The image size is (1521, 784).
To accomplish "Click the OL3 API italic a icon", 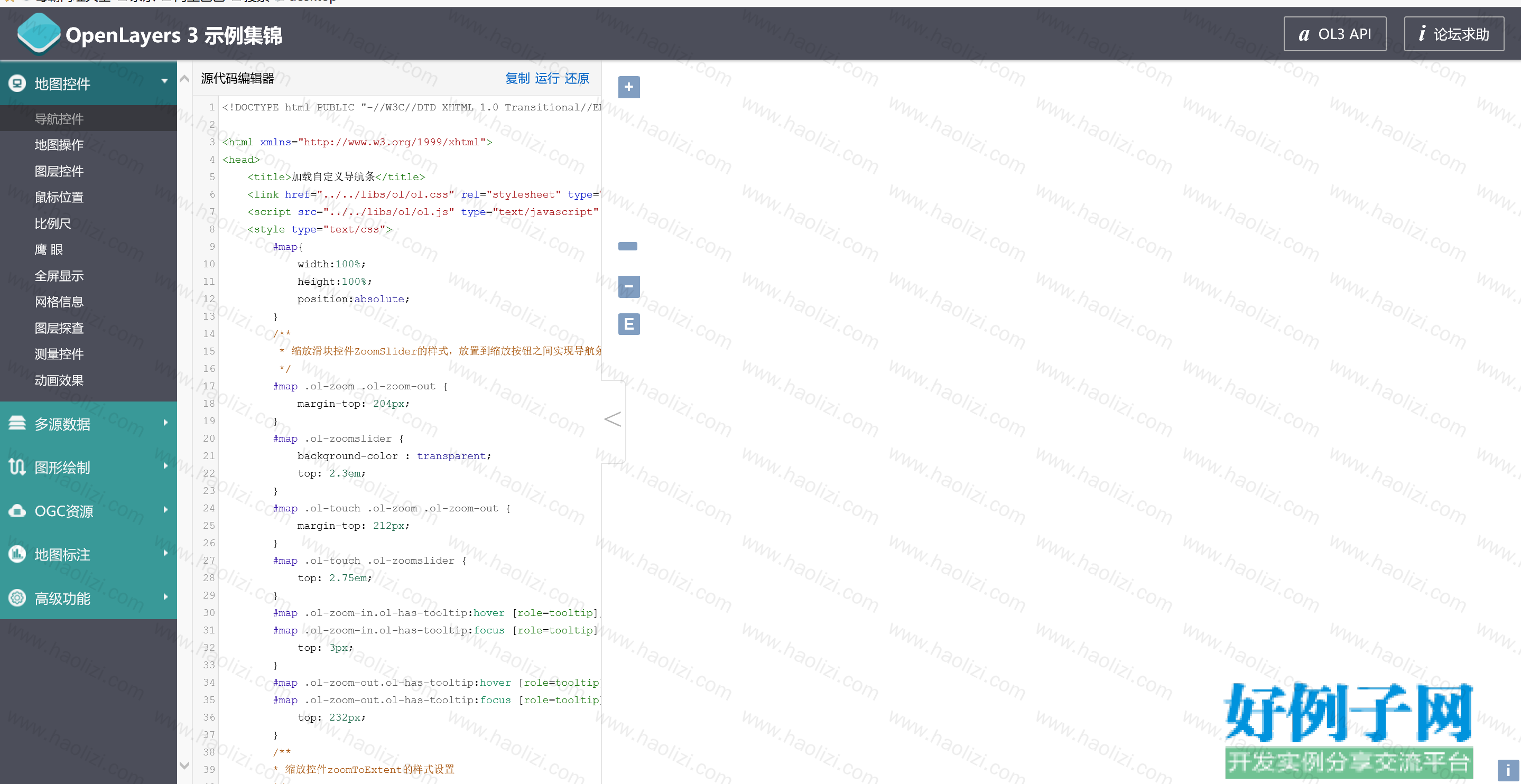I will [x=1304, y=34].
